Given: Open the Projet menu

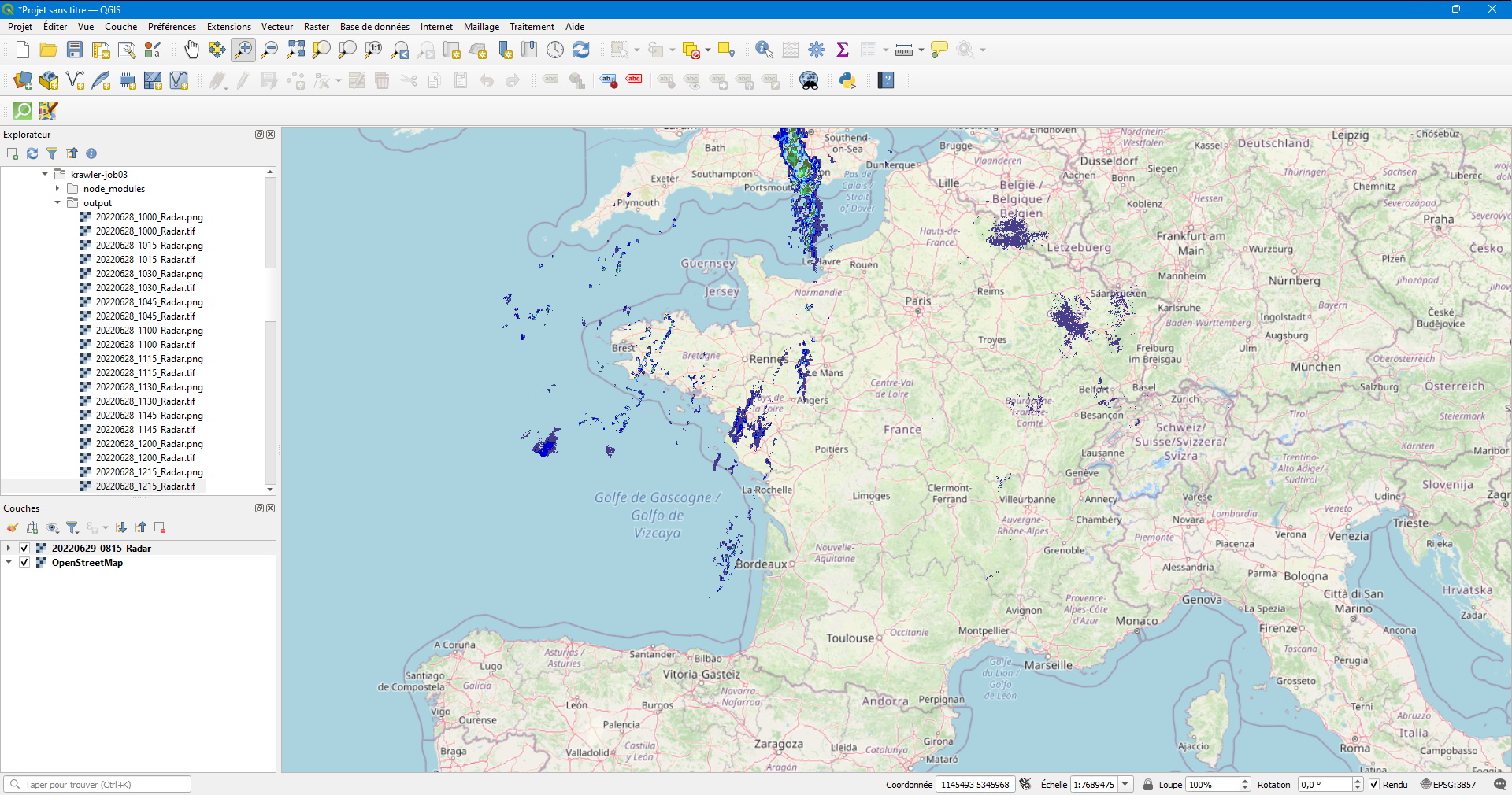Looking at the screenshot, I should [x=20, y=27].
